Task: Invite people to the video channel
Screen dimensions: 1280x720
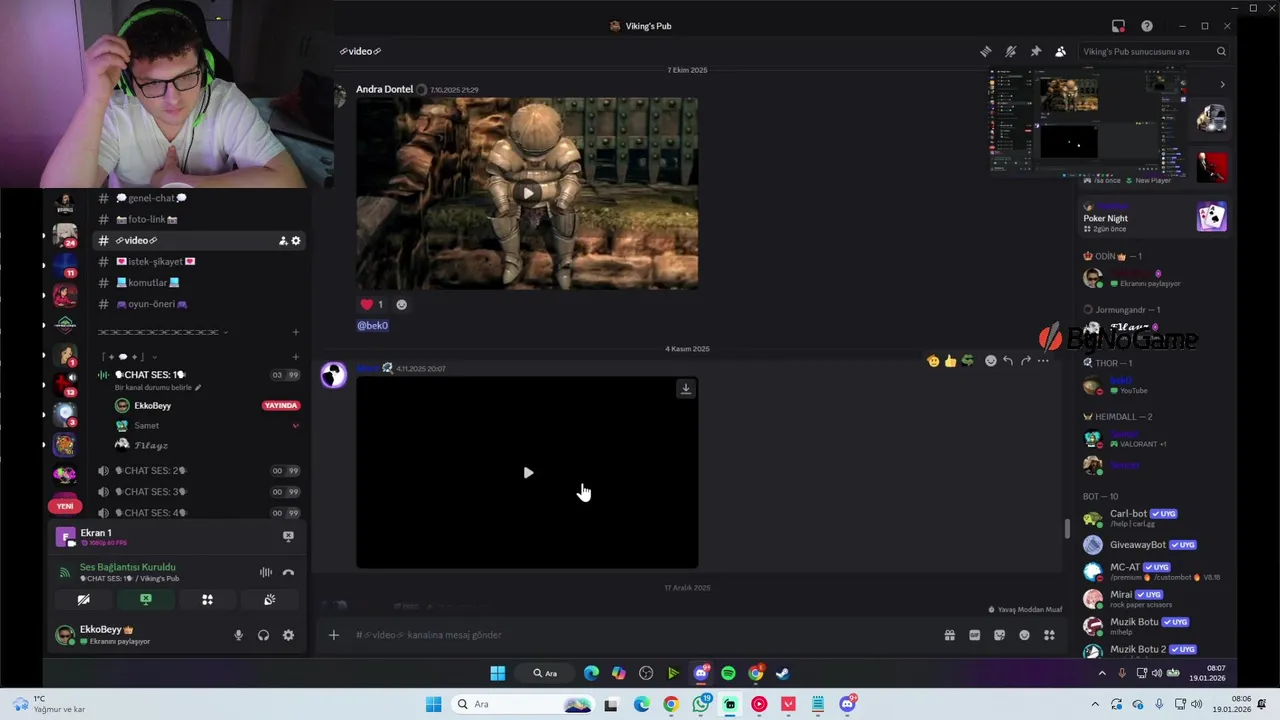Action: pyautogui.click(x=283, y=241)
